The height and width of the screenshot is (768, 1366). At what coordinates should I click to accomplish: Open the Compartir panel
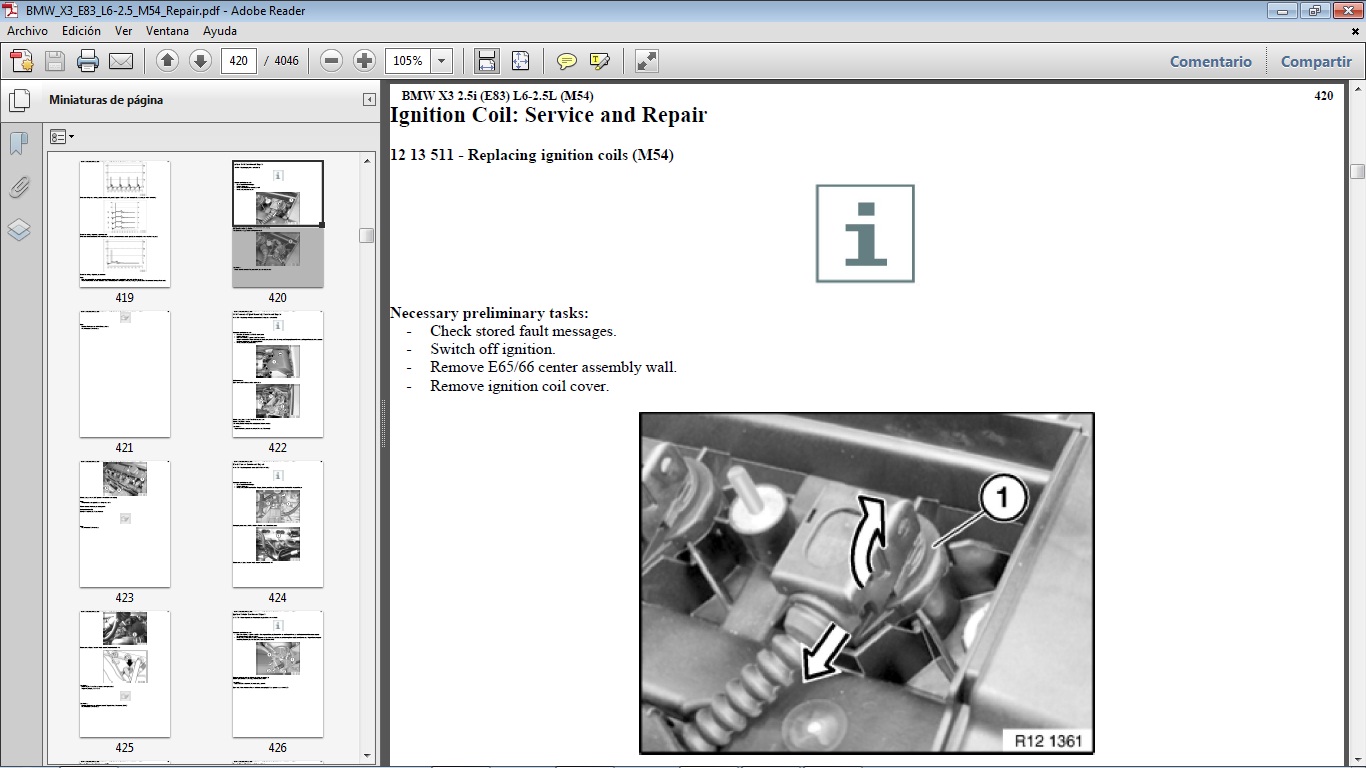coord(1316,61)
